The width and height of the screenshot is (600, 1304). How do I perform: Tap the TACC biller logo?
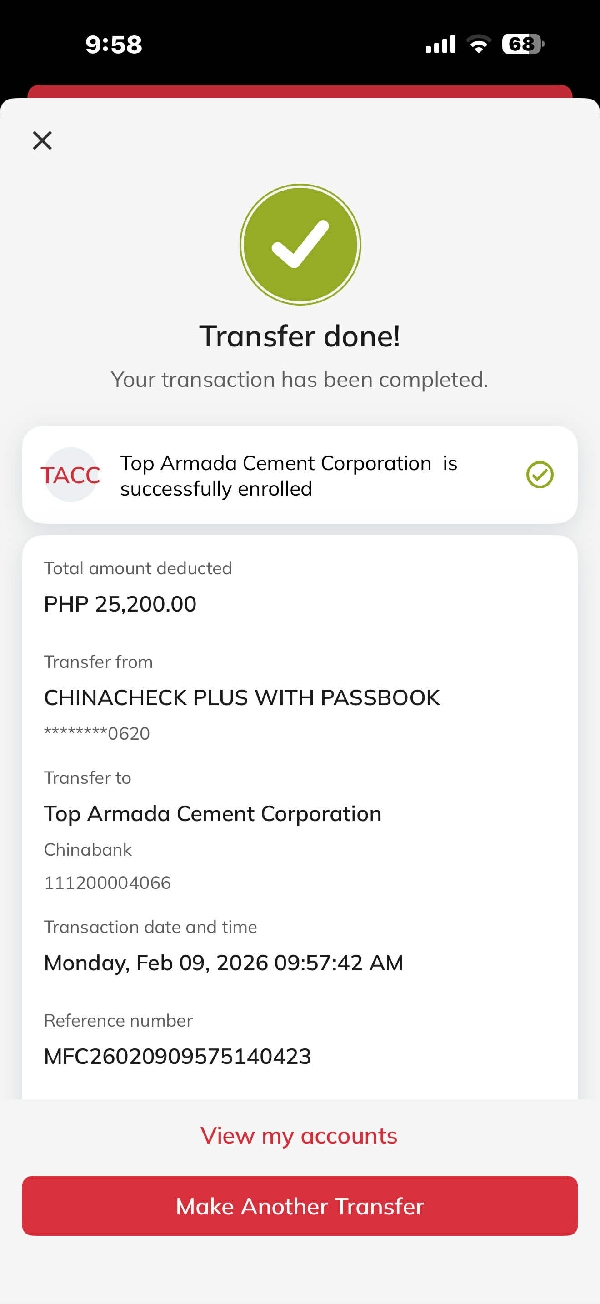71,475
